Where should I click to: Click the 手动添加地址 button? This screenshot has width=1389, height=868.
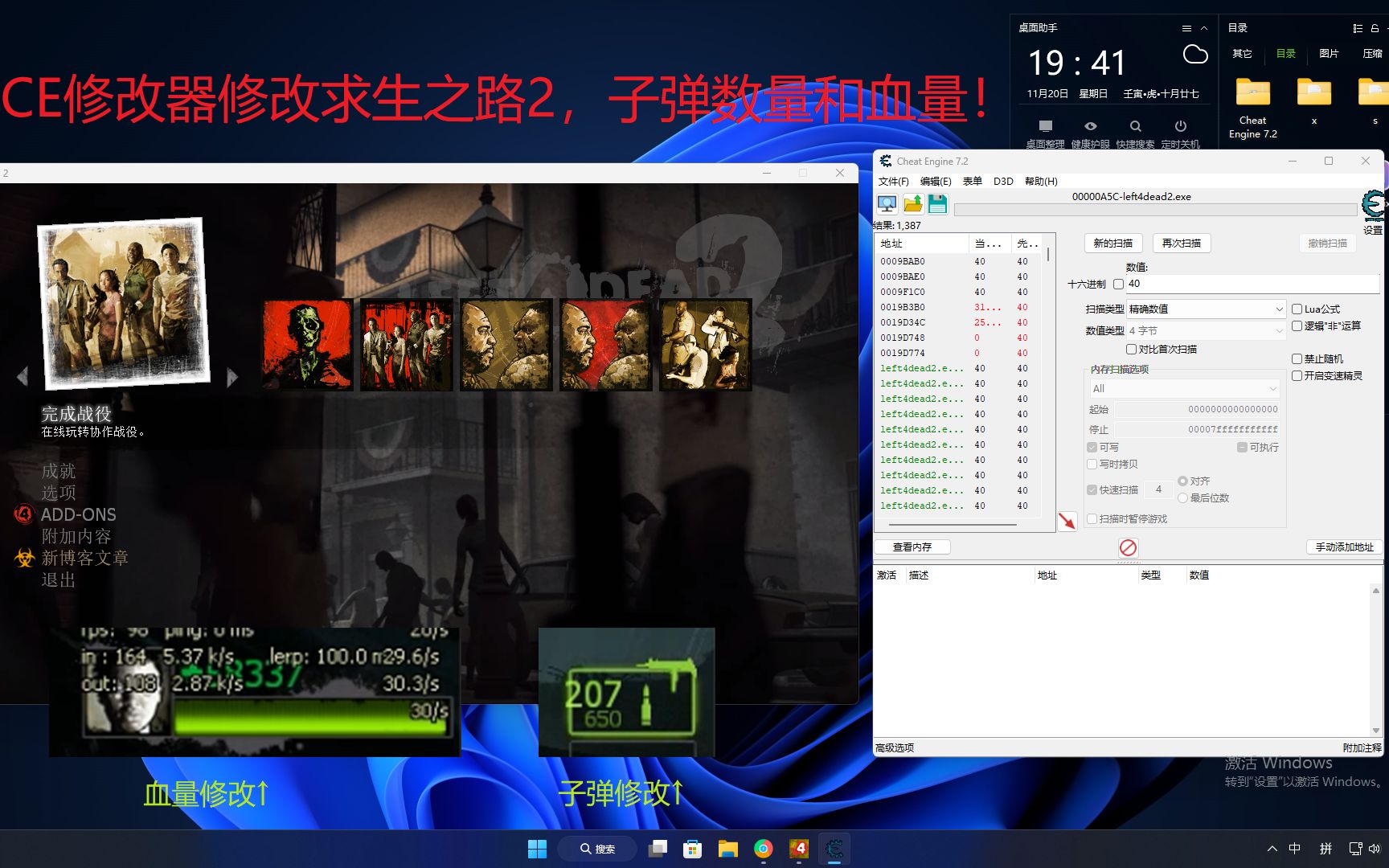coord(1344,547)
